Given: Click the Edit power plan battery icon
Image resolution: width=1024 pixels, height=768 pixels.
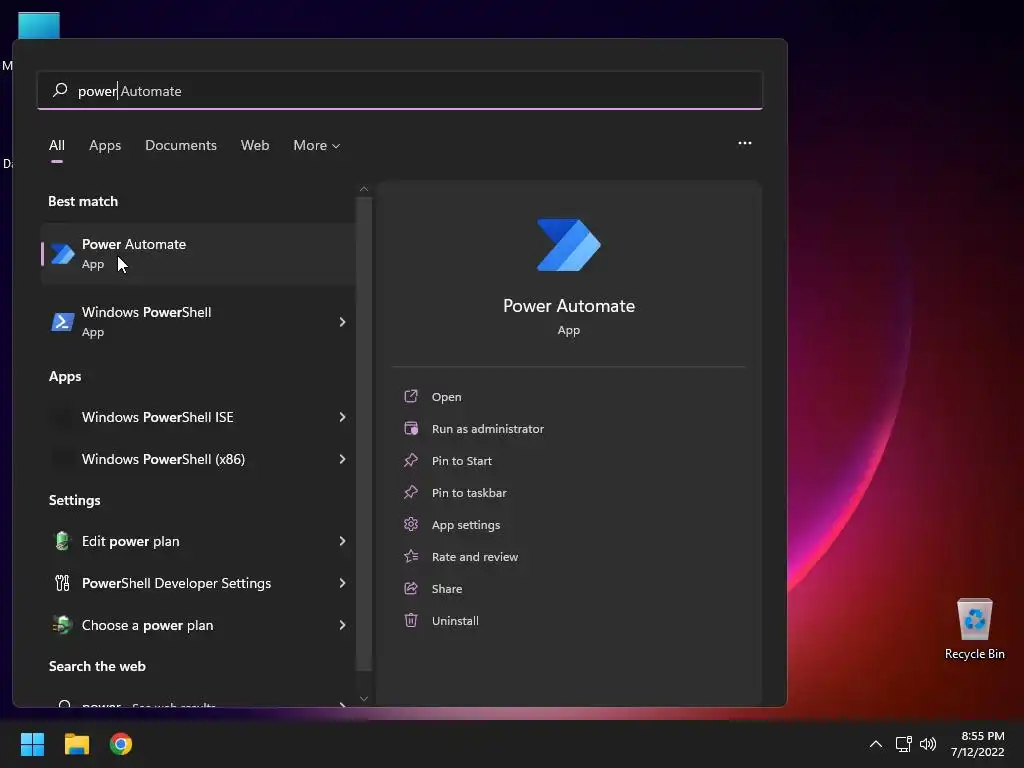Looking at the screenshot, I should coord(62,541).
